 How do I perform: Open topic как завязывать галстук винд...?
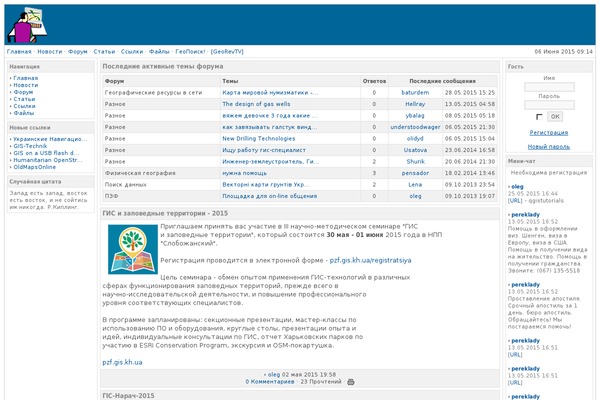click(270, 127)
